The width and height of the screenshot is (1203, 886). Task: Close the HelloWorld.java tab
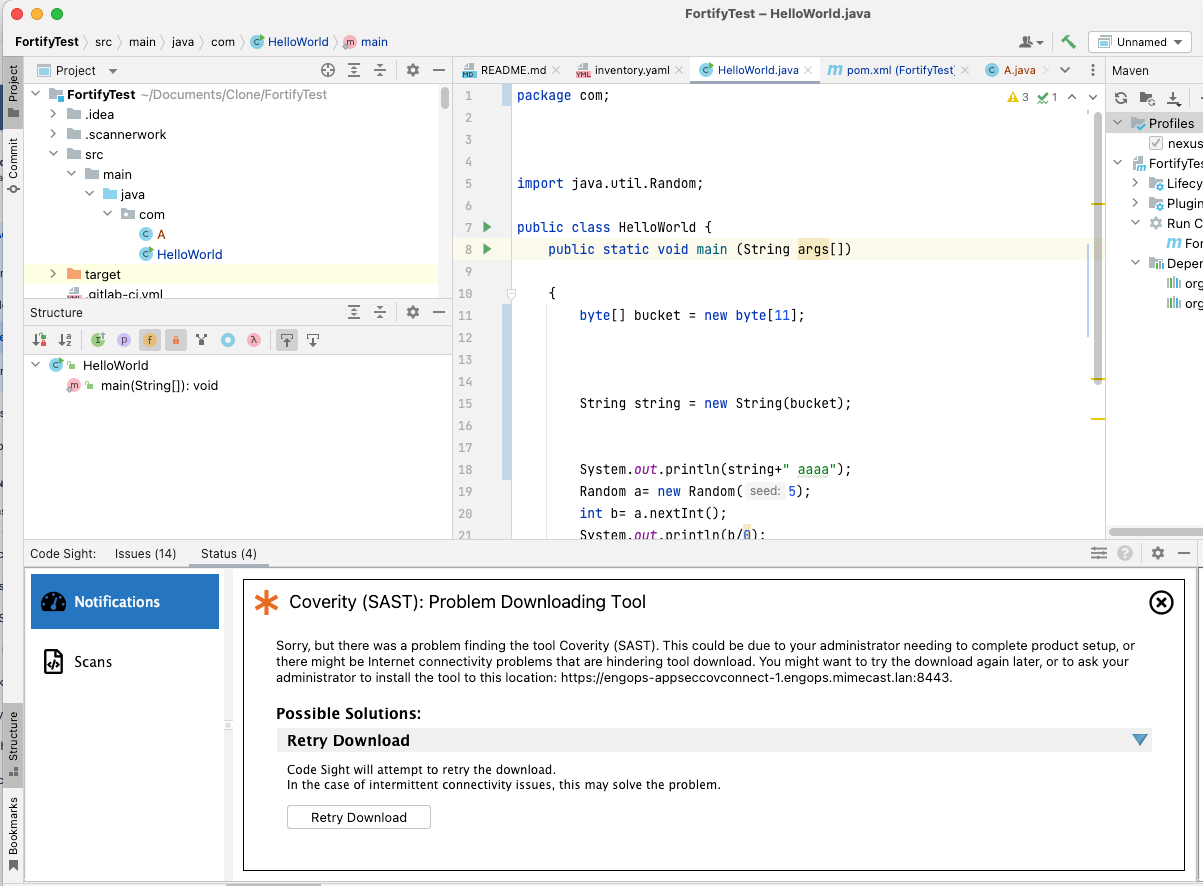click(x=809, y=70)
